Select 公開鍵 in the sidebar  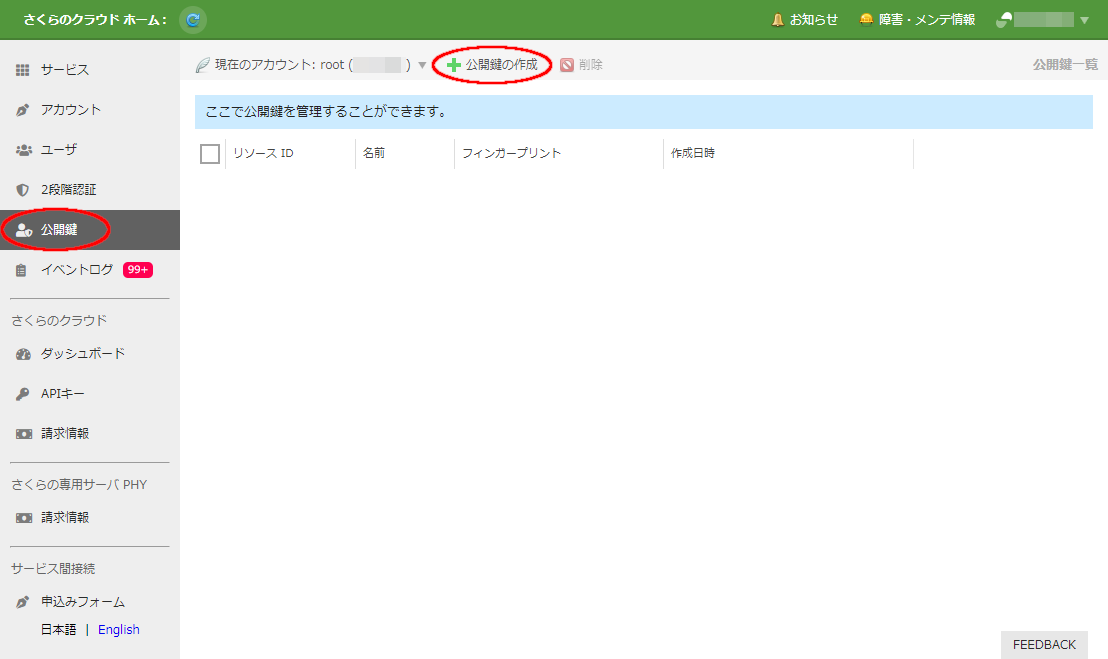pyautogui.click(x=62, y=229)
